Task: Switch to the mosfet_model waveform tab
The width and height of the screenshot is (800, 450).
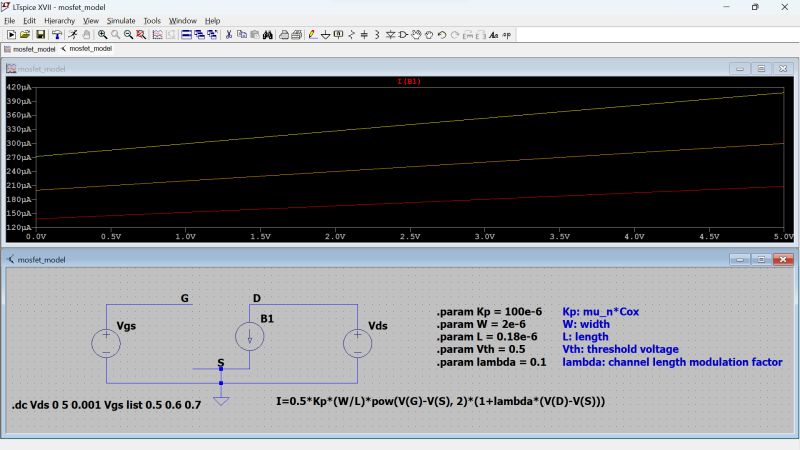Action: [30, 49]
